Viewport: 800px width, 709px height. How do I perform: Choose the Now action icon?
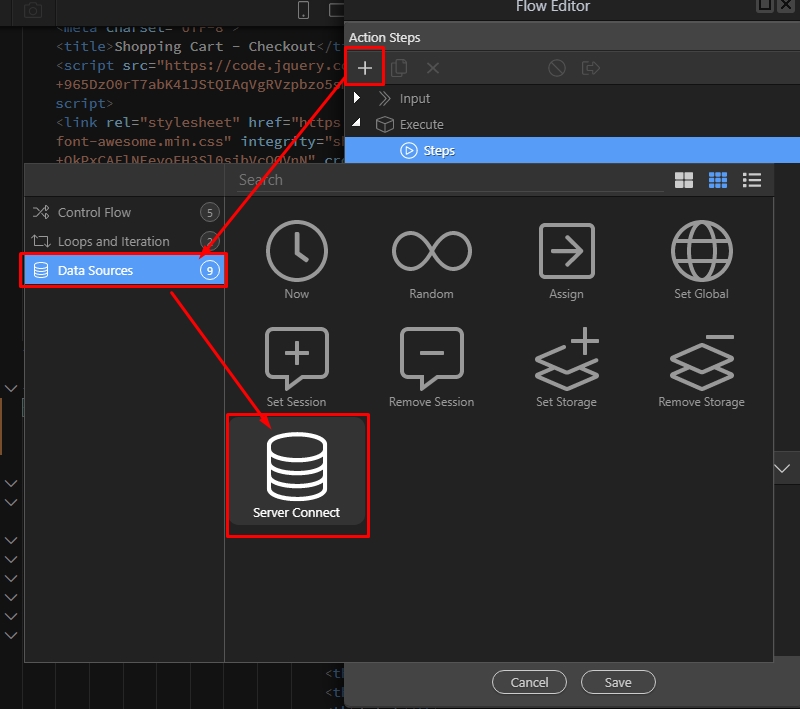click(x=296, y=259)
